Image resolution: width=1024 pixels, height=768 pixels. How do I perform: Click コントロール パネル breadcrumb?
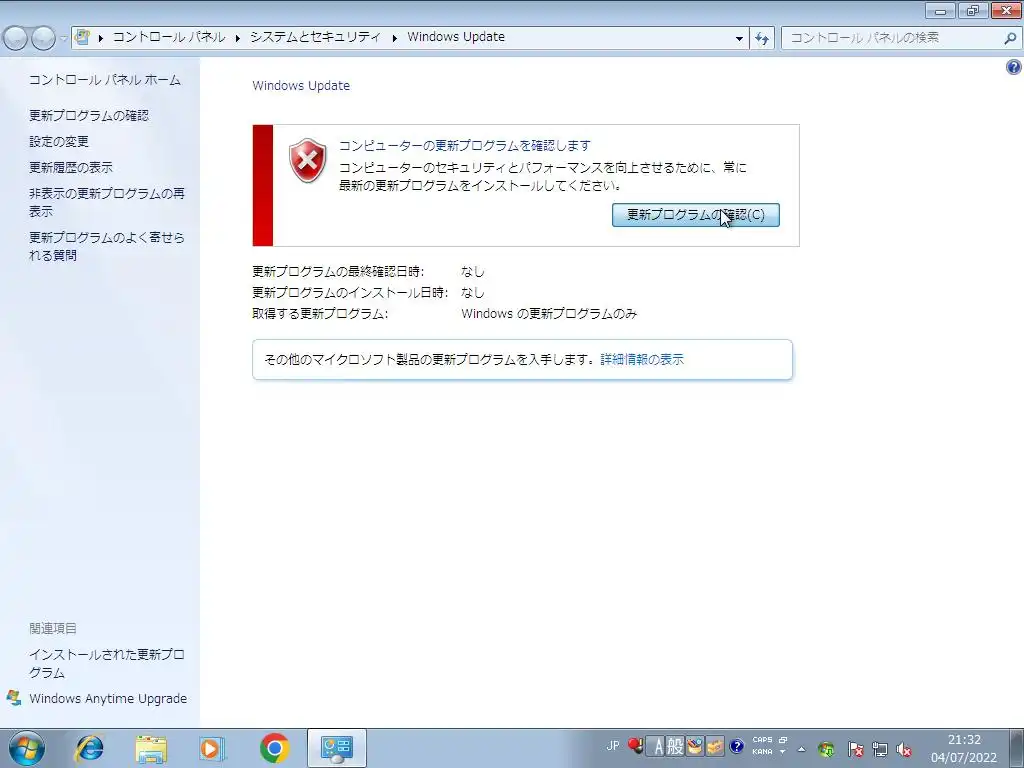169,37
